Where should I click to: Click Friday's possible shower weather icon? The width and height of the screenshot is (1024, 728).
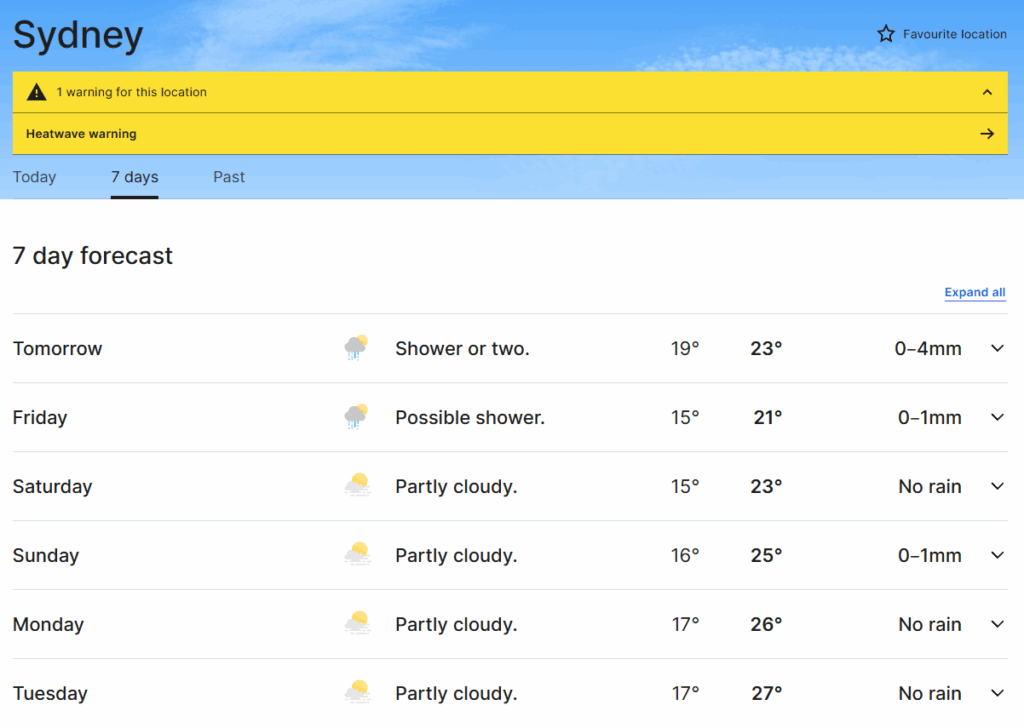pyautogui.click(x=356, y=417)
